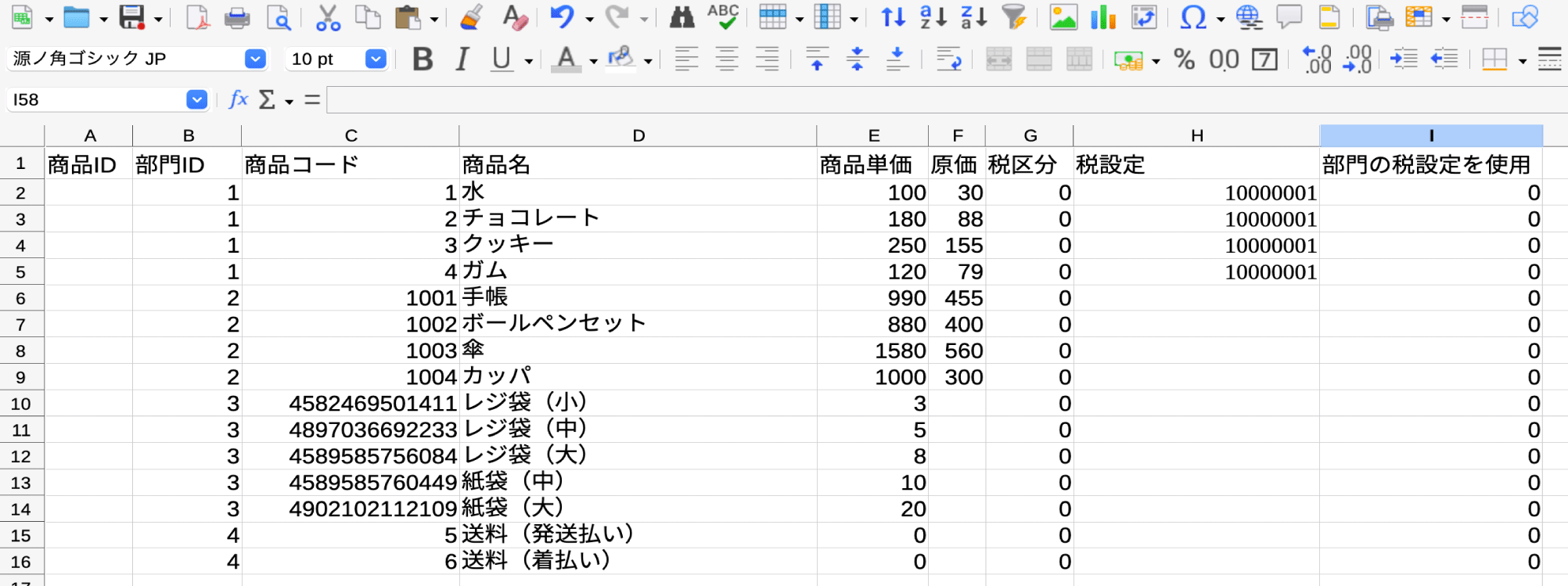Toggle Bold formatting
Screen dimensions: 1568x586
click(423, 59)
